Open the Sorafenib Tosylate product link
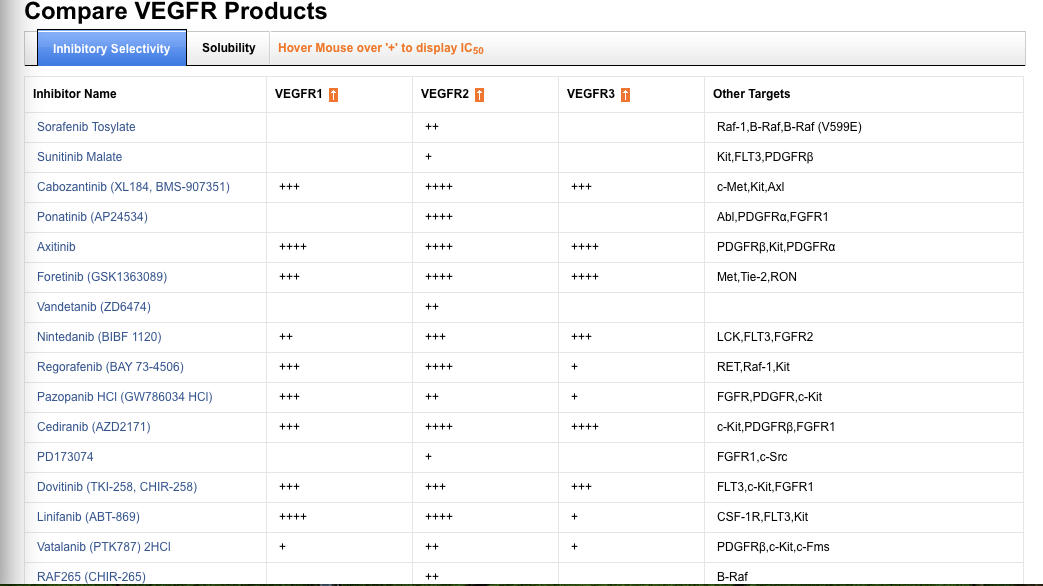 point(86,127)
